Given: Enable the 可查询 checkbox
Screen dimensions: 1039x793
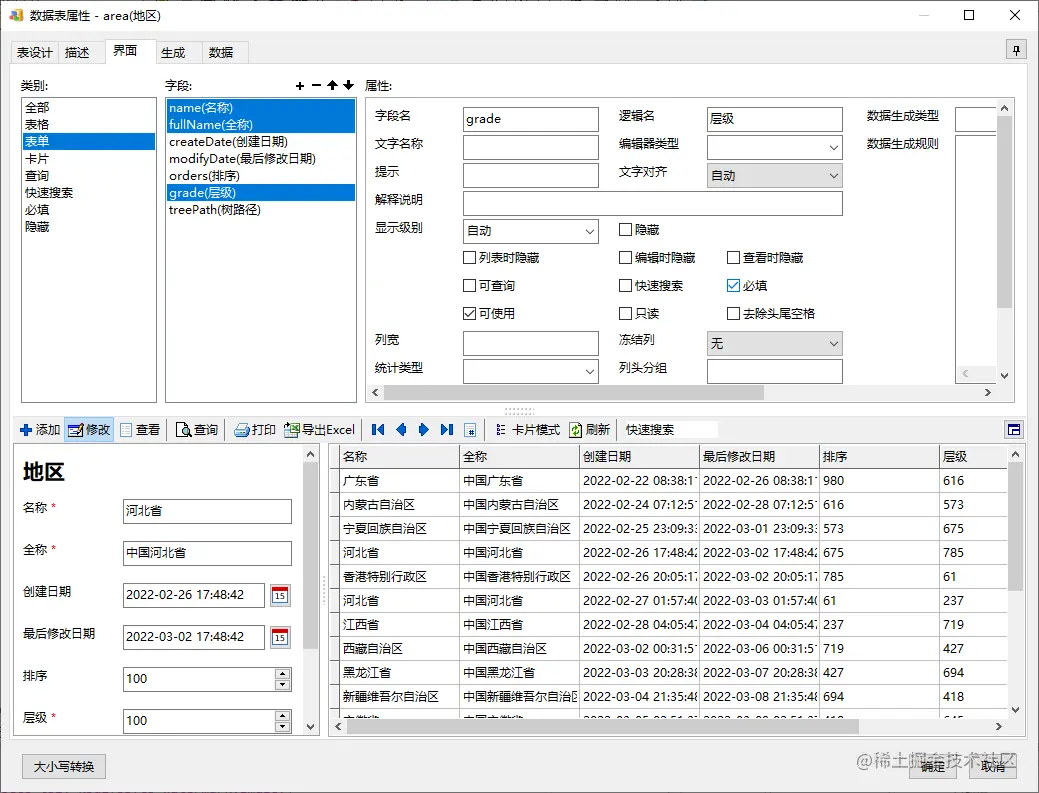Looking at the screenshot, I should [469, 286].
